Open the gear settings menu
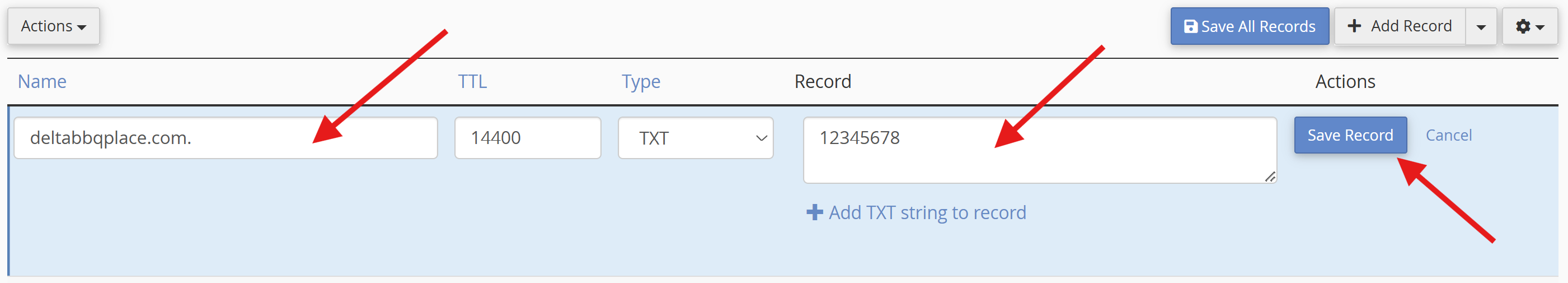1568x283 pixels. (x=1529, y=27)
